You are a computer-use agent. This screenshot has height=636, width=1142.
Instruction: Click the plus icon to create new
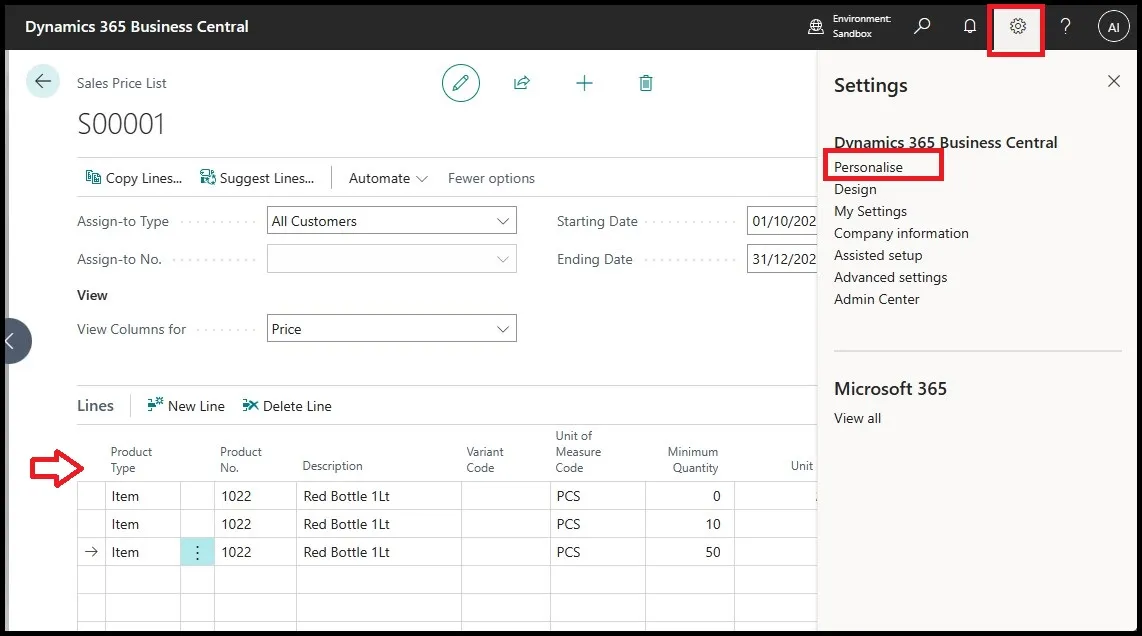tap(584, 83)
